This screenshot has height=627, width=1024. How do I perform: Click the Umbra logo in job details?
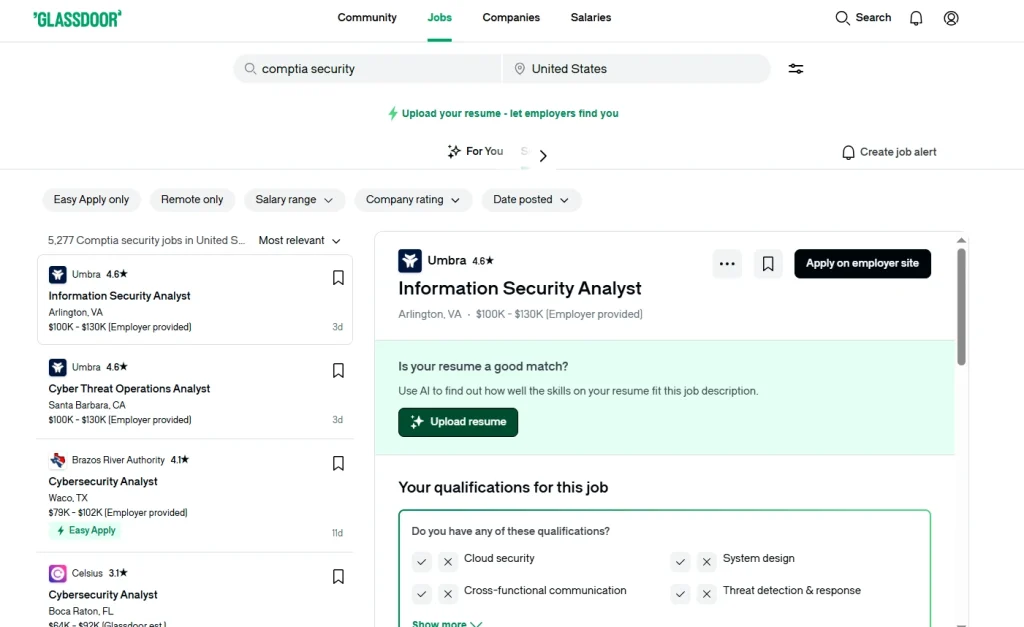pyautogui.click(x=410, y=261)
